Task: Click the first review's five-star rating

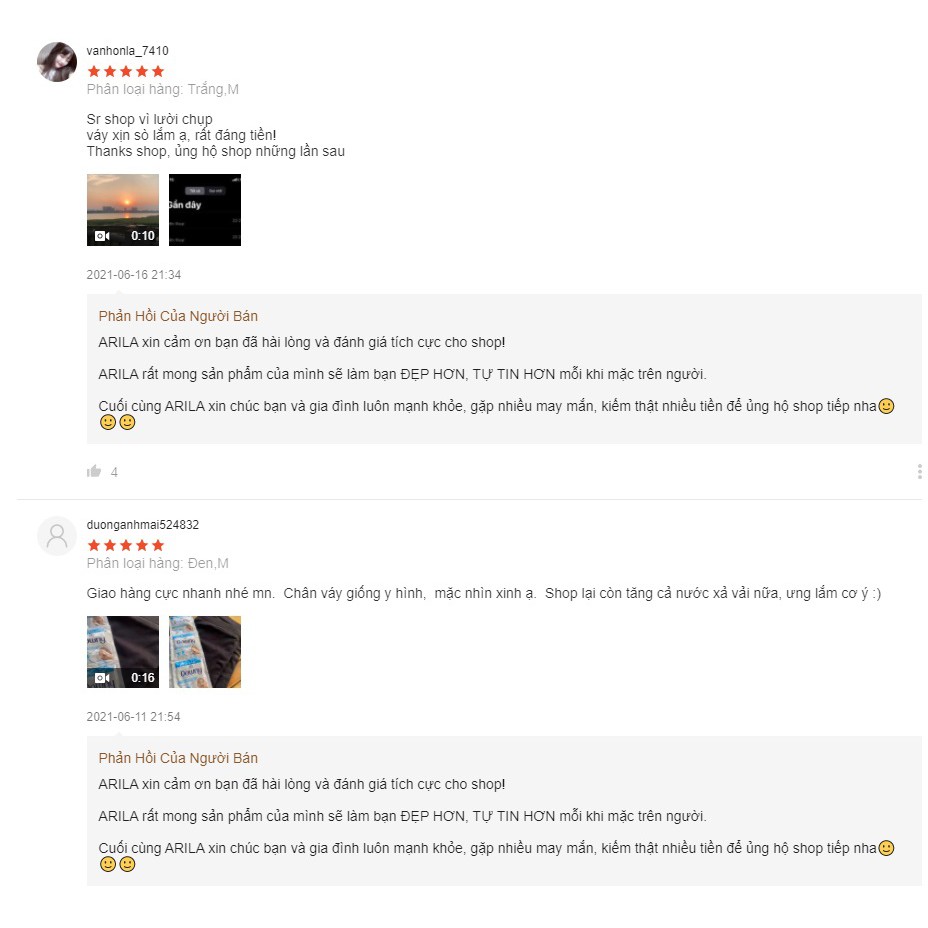Action: tap(125, 72)
